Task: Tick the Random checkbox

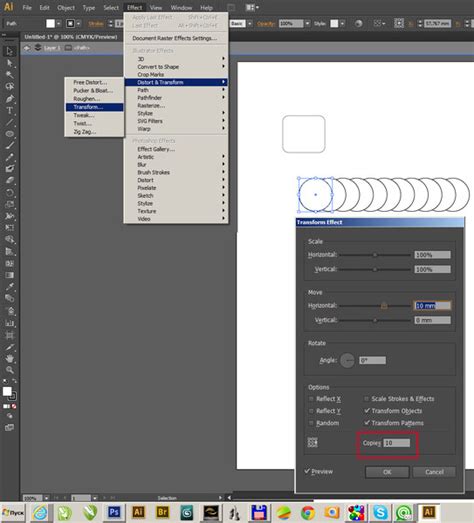Action: tap(311, 423)
